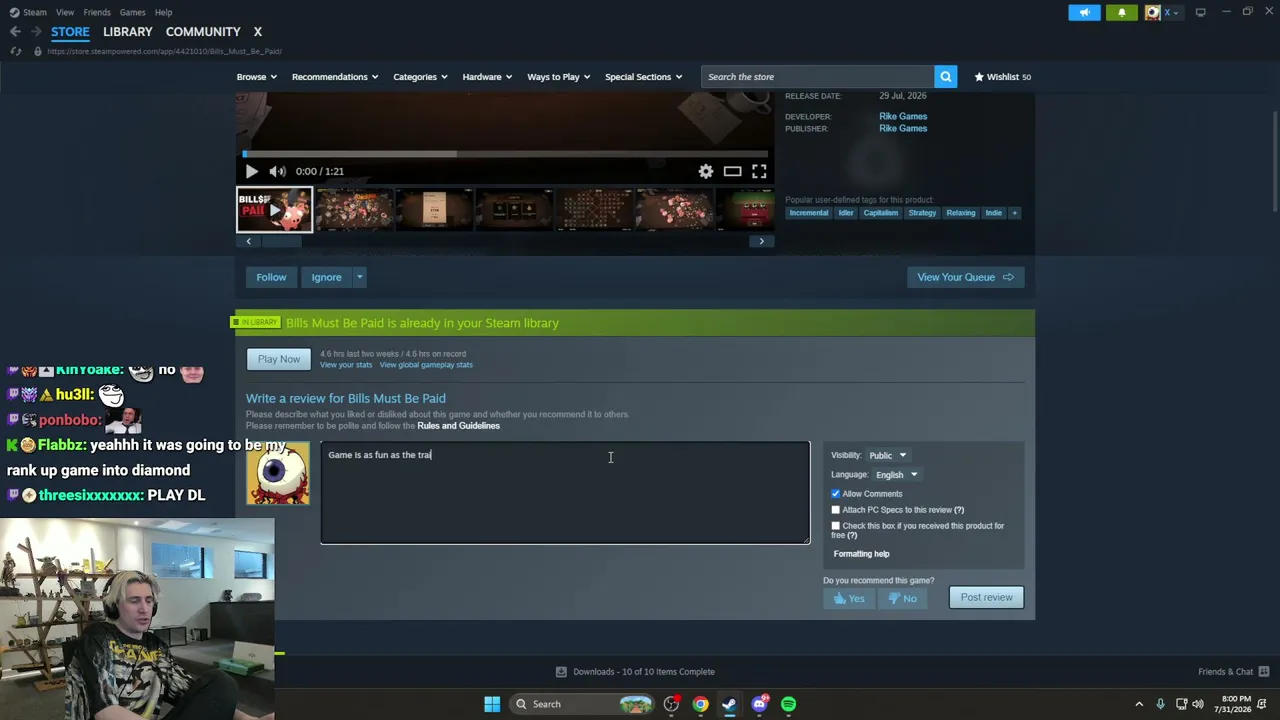The width and height of the screenshot is (1280, 720).
Task: Open video settings gear on trailer
Action: (706, 171)
